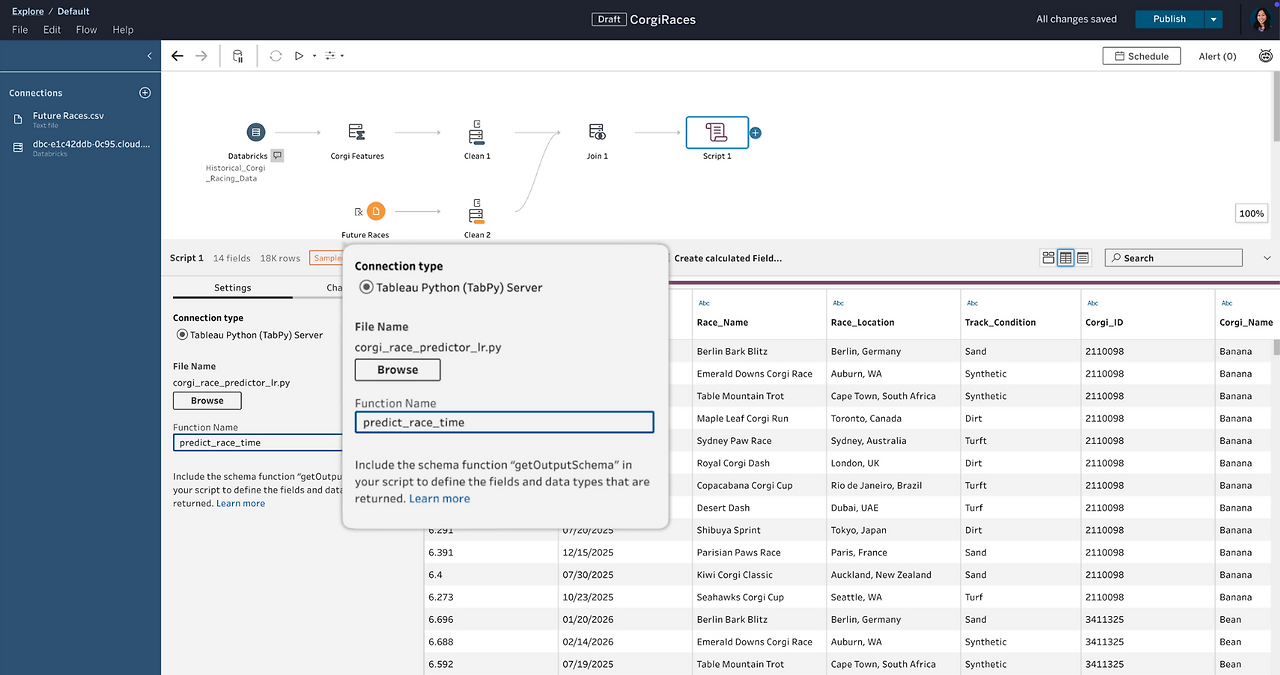The width and height of the screenshot is (1280, 675).
Task: Open the Edit menu
Action: [52, 30]
